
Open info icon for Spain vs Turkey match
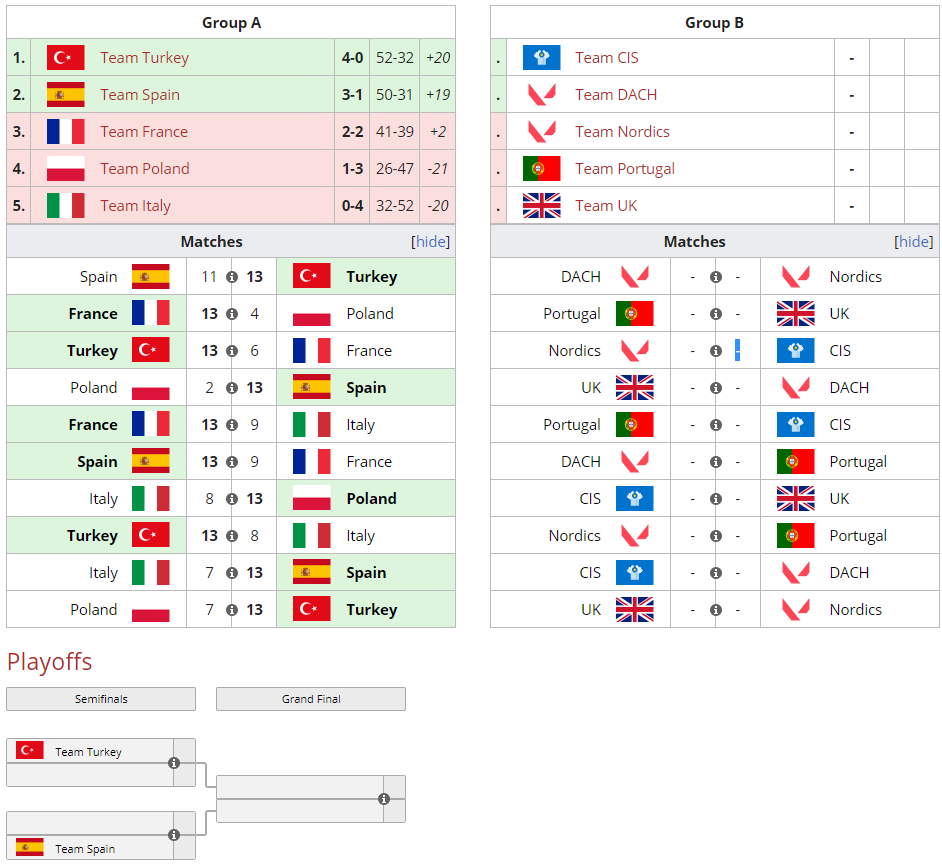tap(232, 277)
